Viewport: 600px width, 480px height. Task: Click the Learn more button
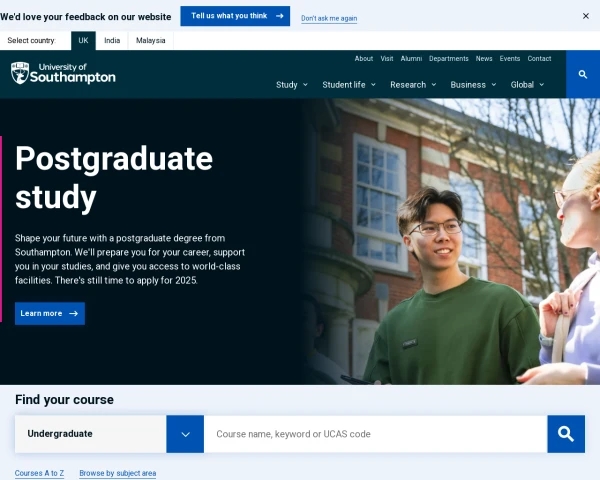pyautogui.click(x=50, y=313)
